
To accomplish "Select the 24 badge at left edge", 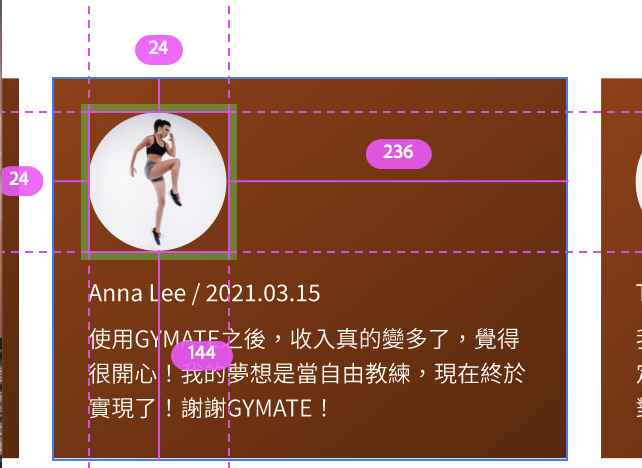I will 20,181.
